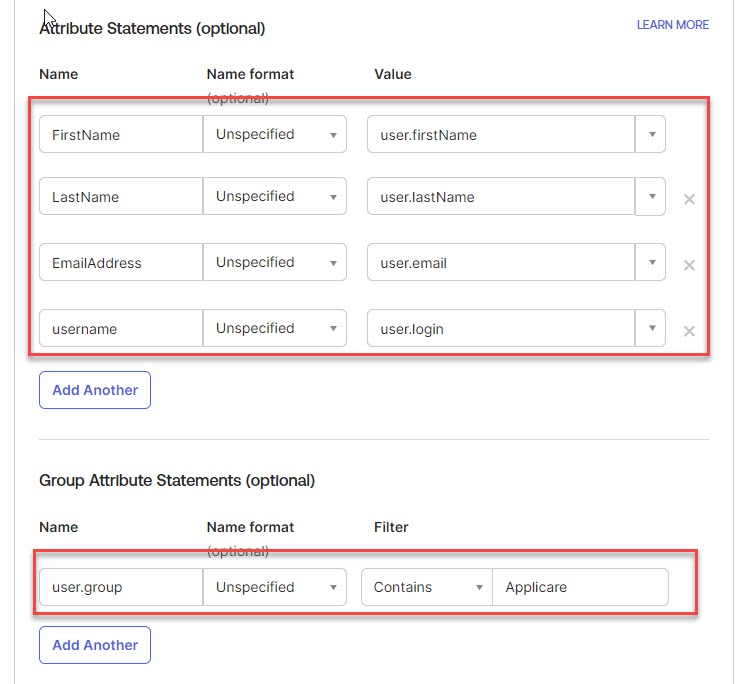Image resolution: width=741 pixels, height=684 pixels.
Task: Delete the username attribute row
Action: 689,331
